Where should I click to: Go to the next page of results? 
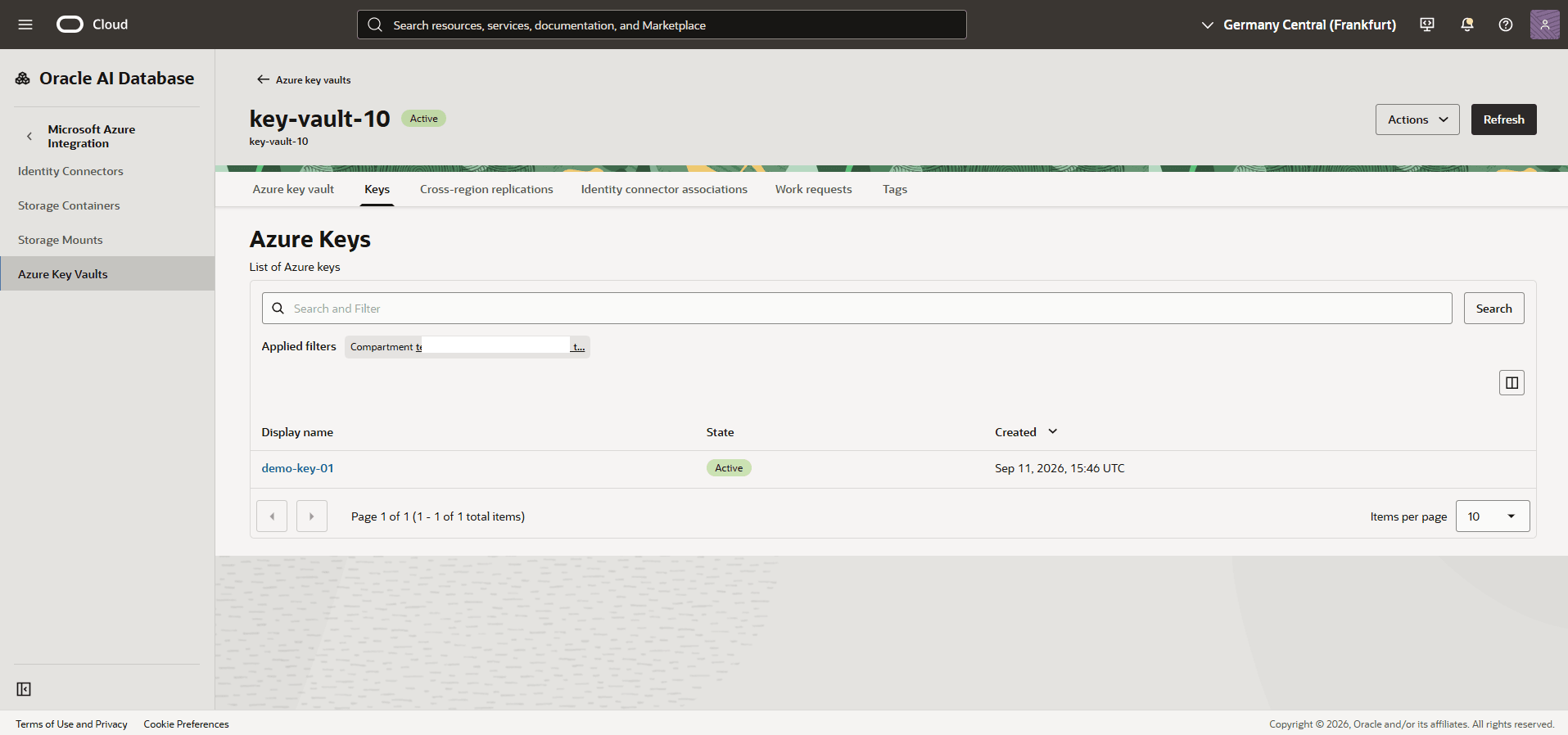pos(312,516)
